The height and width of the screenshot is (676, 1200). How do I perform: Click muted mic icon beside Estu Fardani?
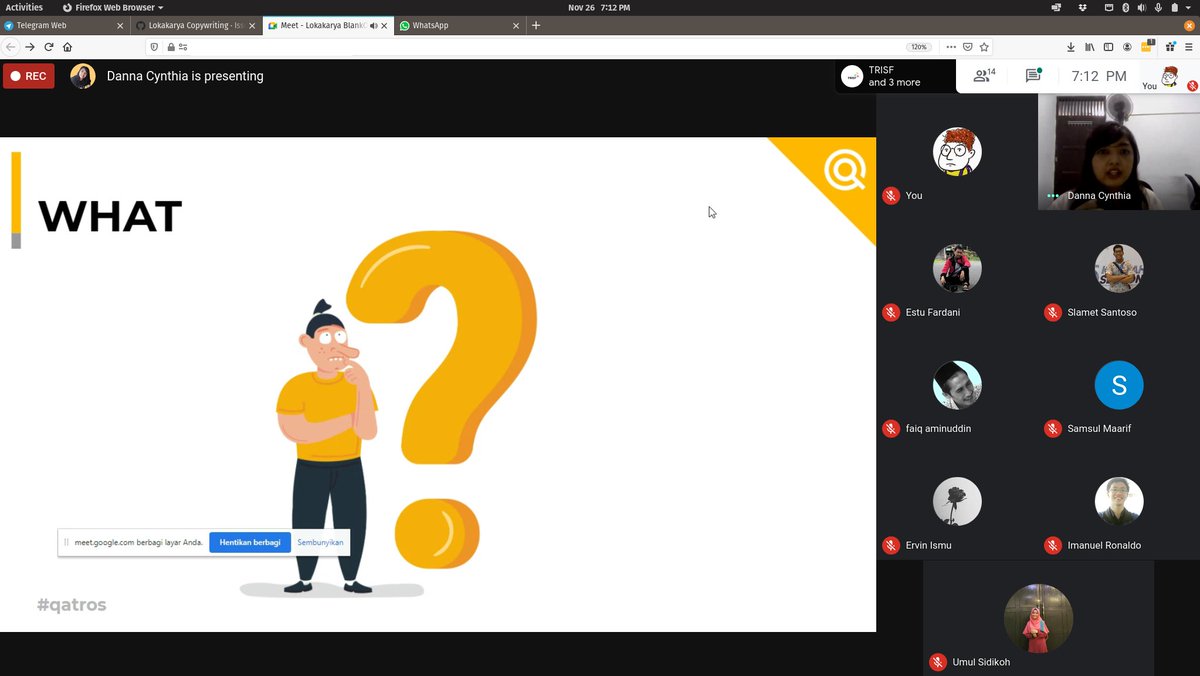pos(891,313)
